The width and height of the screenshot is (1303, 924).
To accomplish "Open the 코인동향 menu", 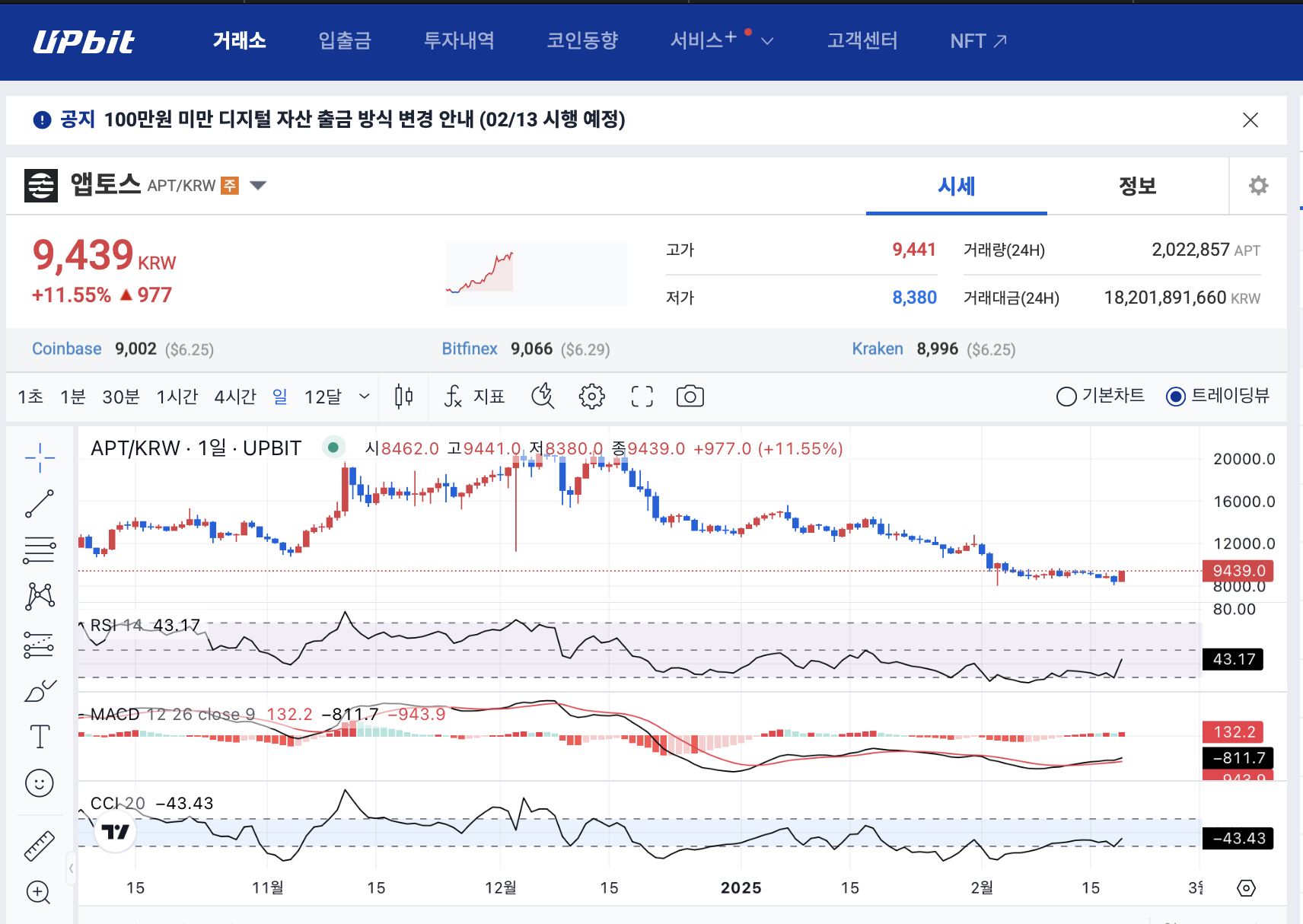I will pyautogui.click(x=582, y=40).
